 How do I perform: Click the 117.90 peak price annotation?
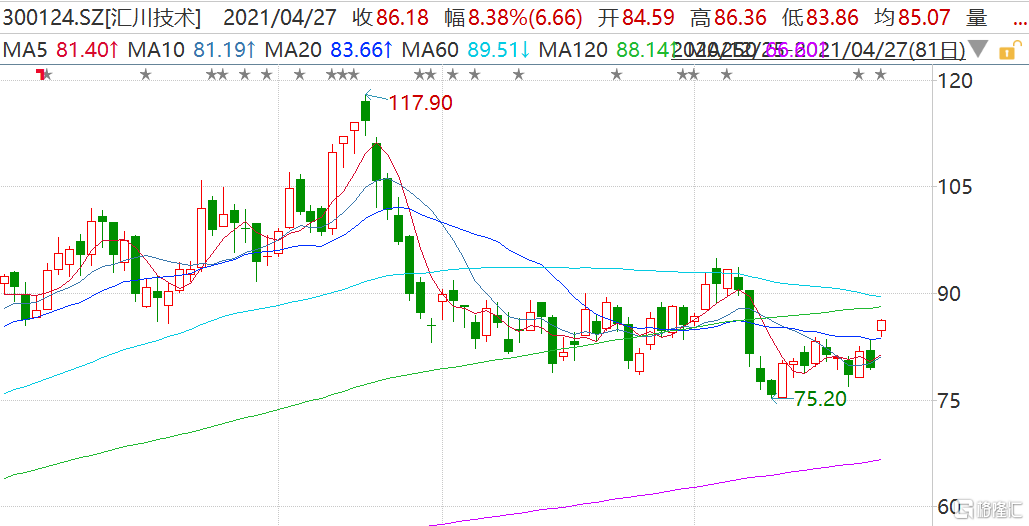pyautogui.click(x=421, y=103)
